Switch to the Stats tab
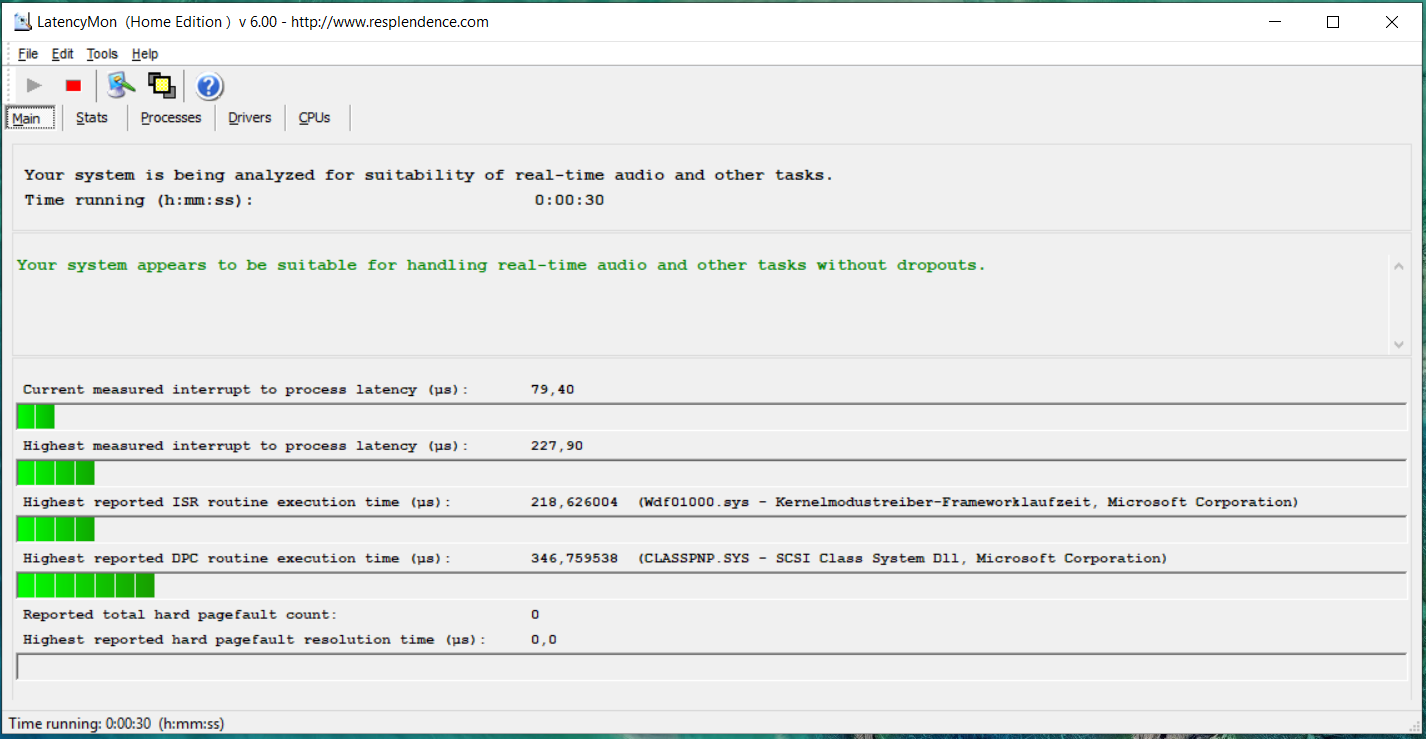This screenshot has width=1426, height=739. click(x=92, y=118)
